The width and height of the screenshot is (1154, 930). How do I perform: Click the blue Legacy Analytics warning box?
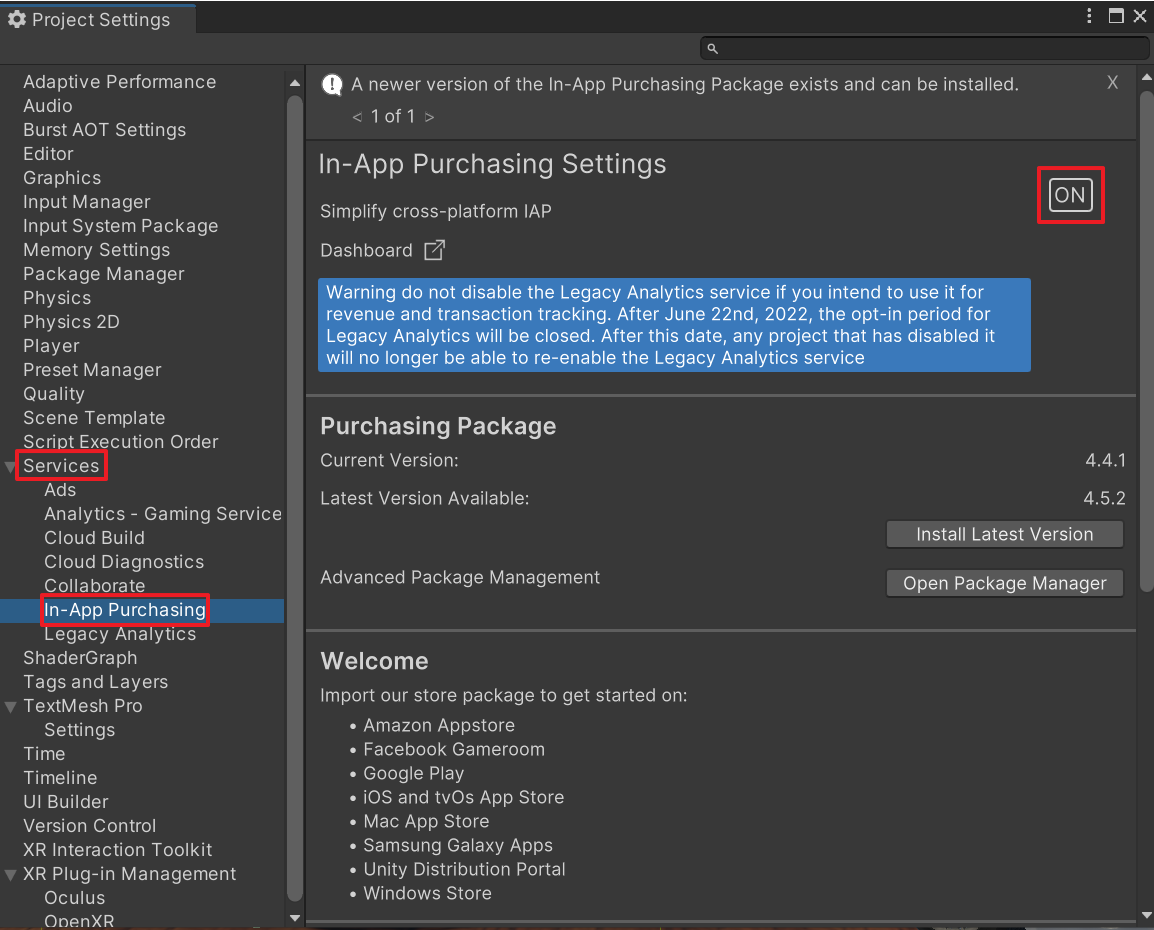(674, 325)
